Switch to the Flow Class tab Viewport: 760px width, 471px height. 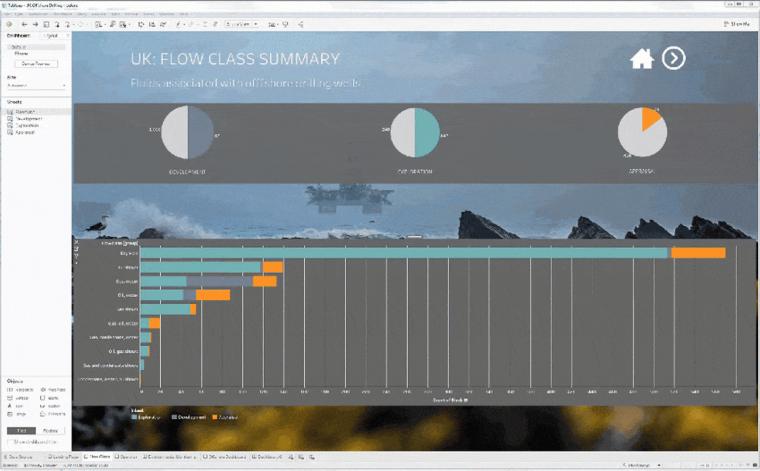[x=97, y=456]
